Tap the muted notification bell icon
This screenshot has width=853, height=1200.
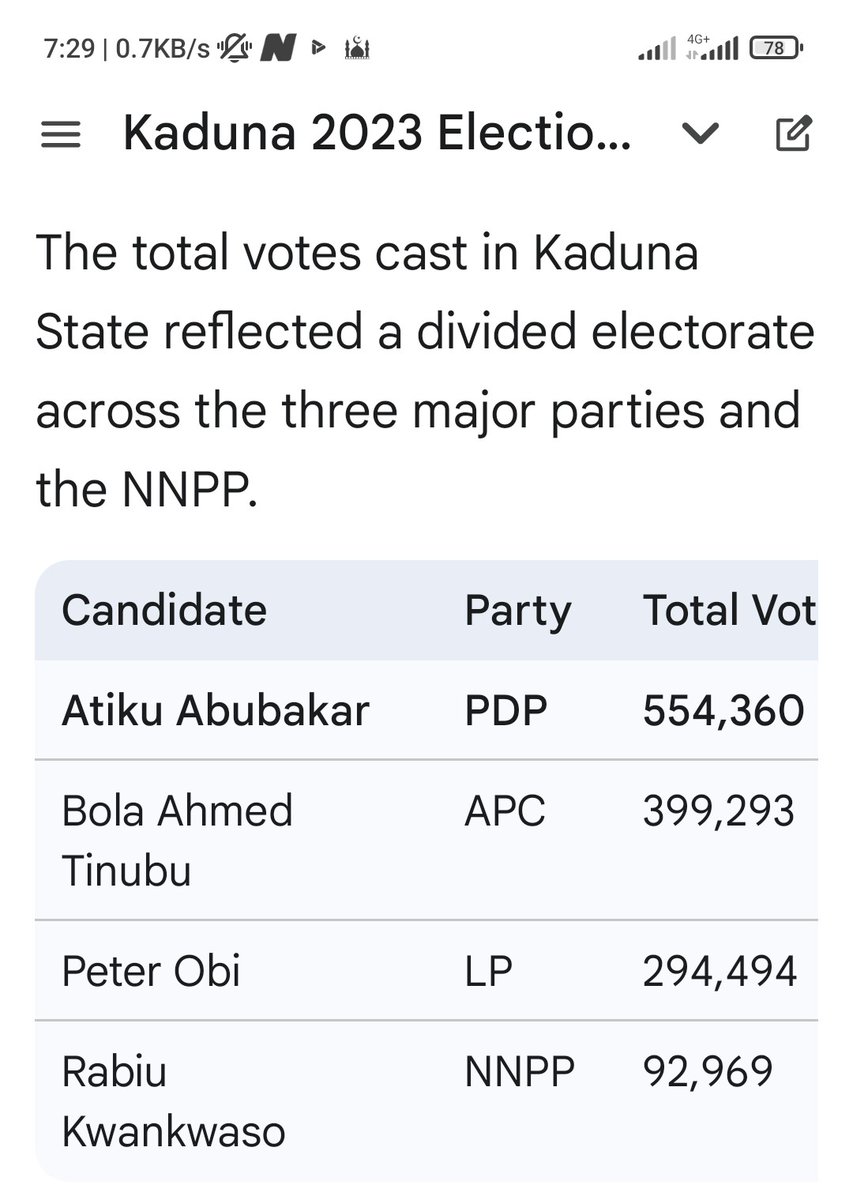(x=234, y=47)
